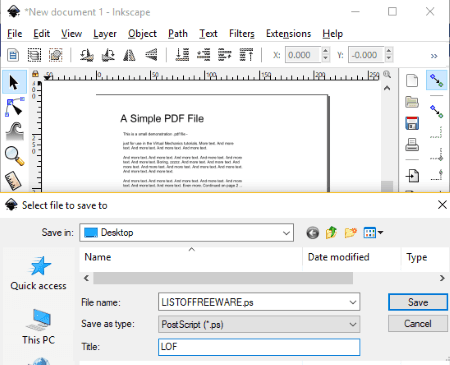This screenshot has width=450, height=365.
Task: Close the Select file dialog
Action: pyautogui.click(x=442, y=205)
